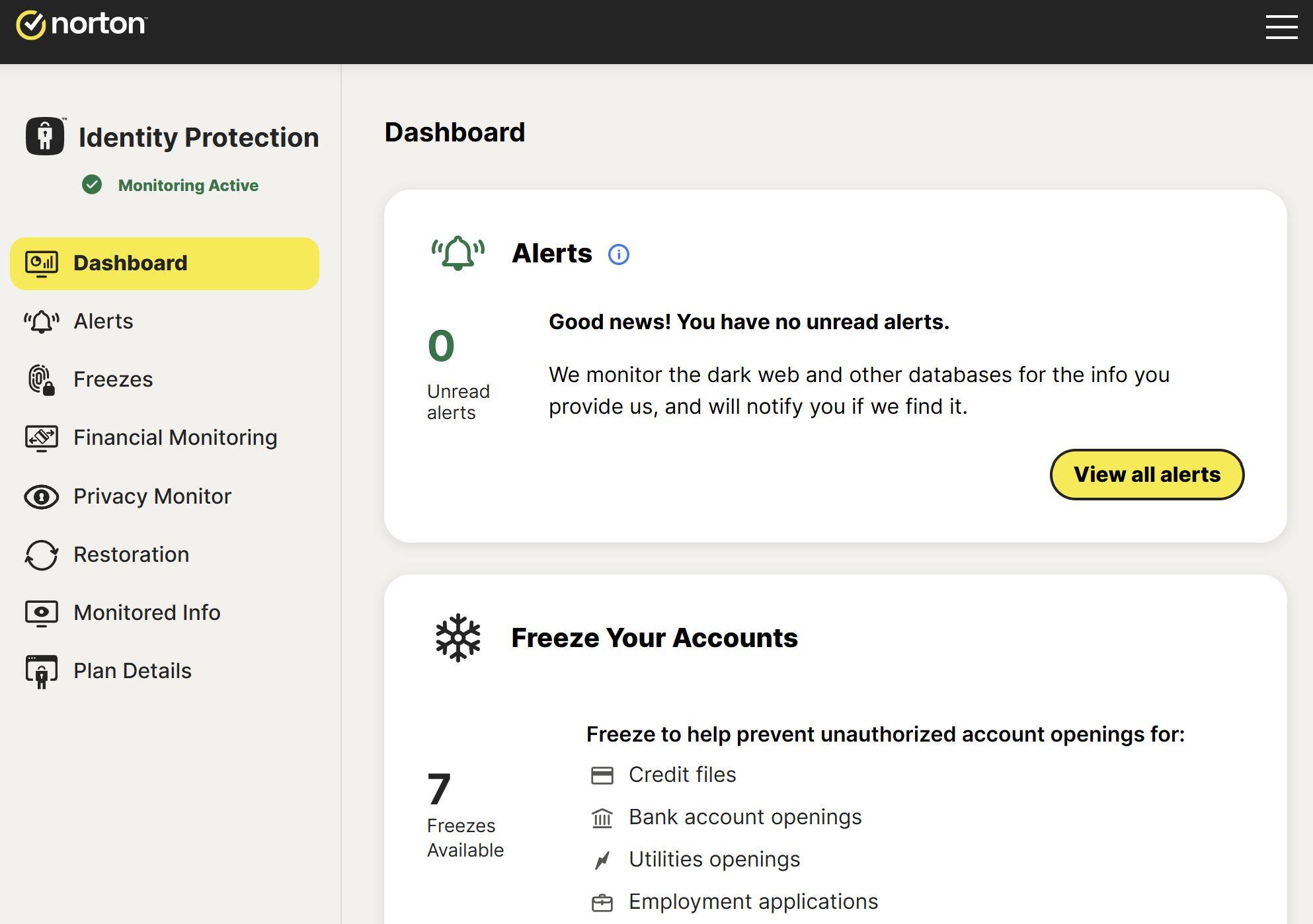
Task: Click the Monitoring Active checkmark badge
Action: (93, 184)
